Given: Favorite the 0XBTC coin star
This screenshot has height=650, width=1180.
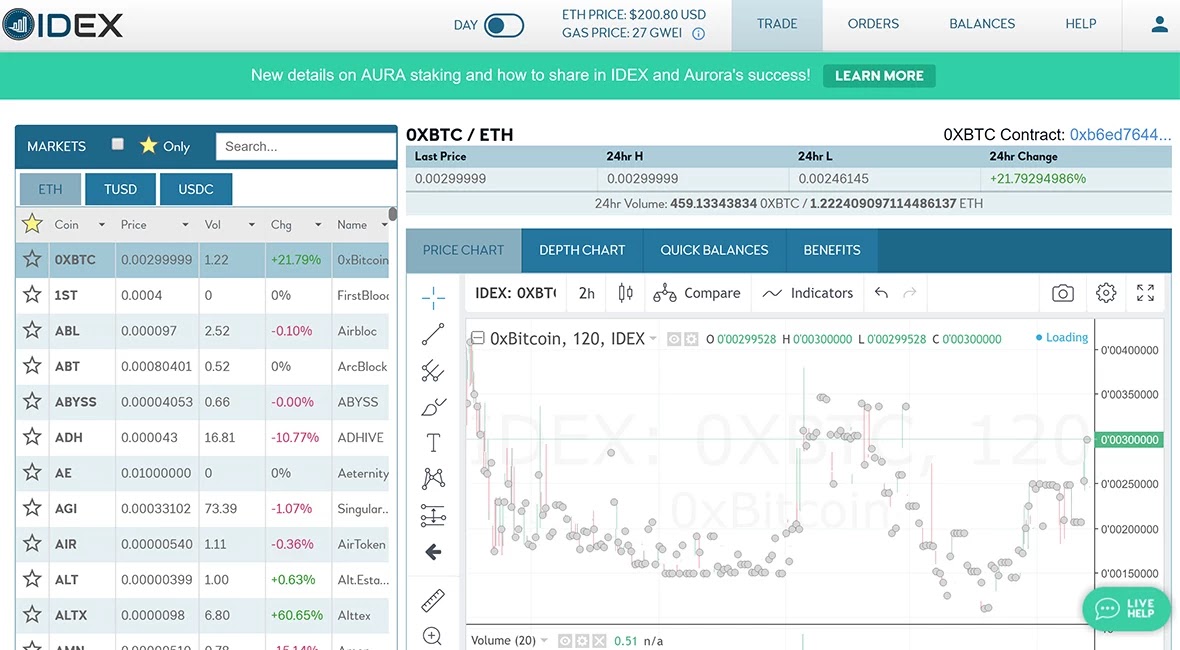Looking at the screenshot, I should (32, 260).
